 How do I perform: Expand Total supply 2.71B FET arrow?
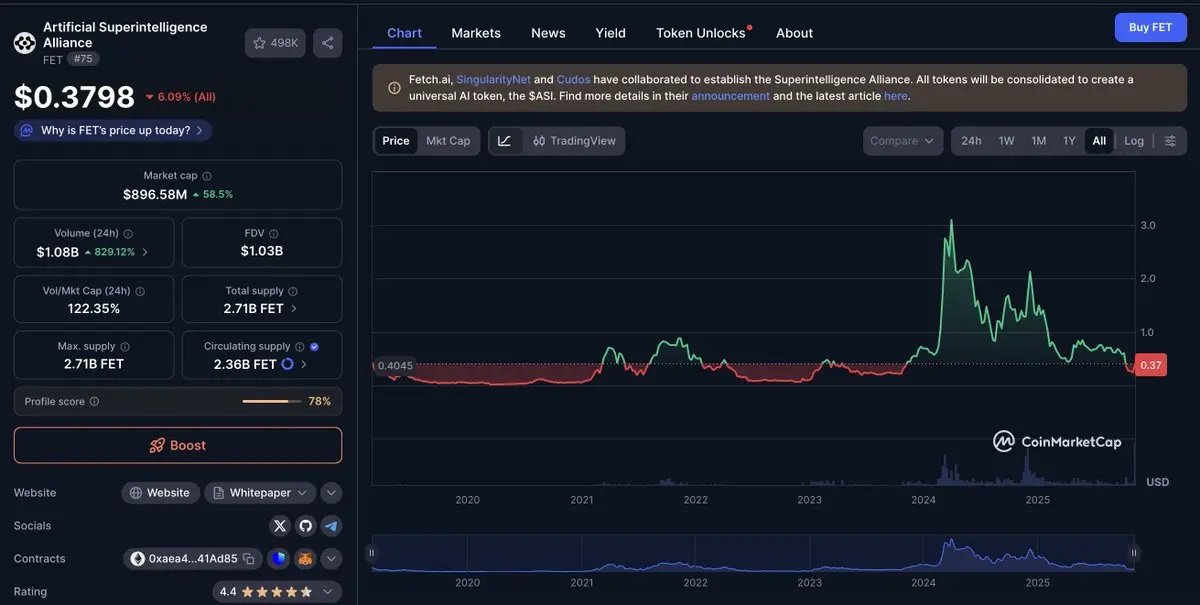pyautogui.click(x=293, y=309)
